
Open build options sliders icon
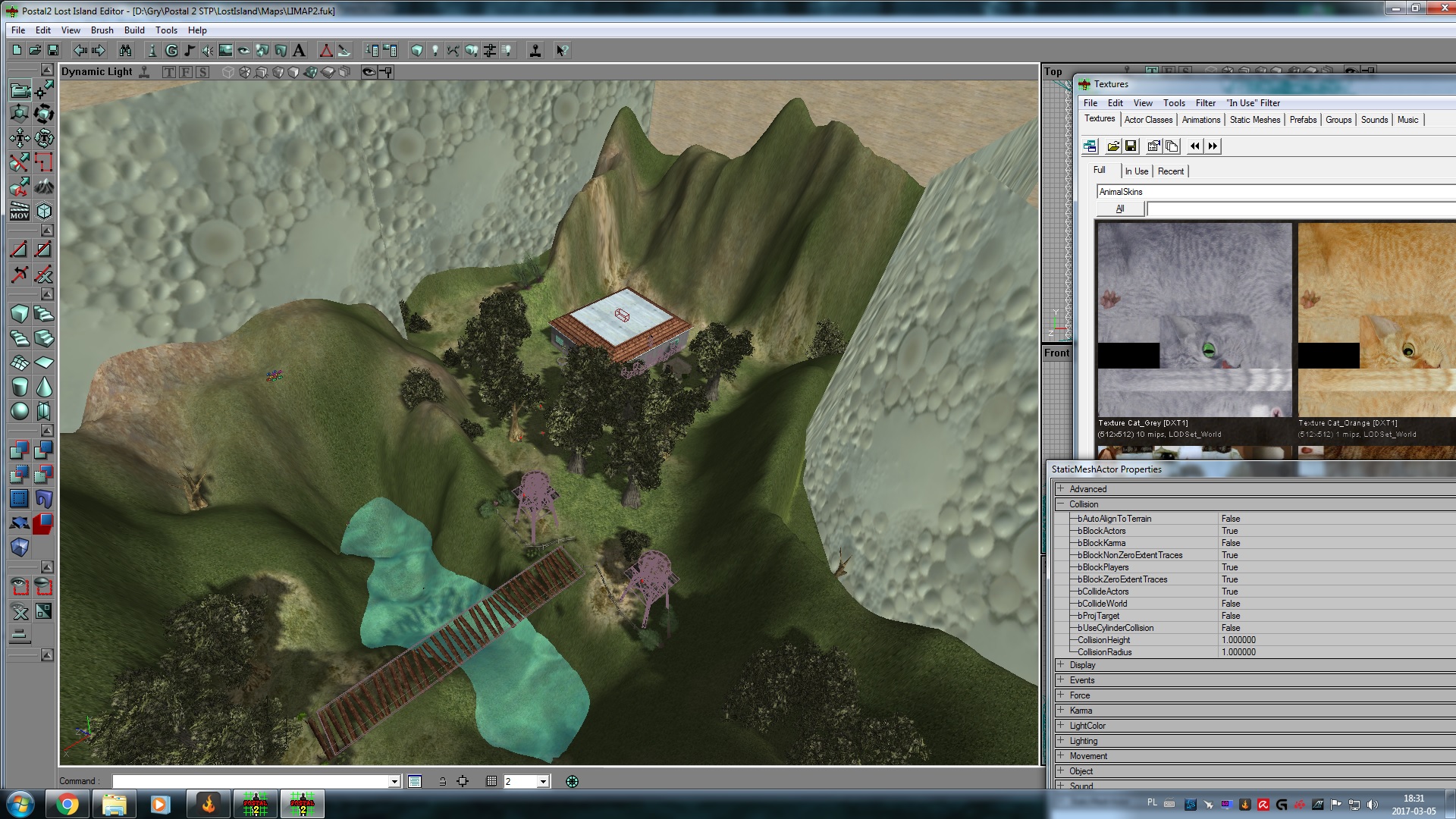(x=490, y=51)
